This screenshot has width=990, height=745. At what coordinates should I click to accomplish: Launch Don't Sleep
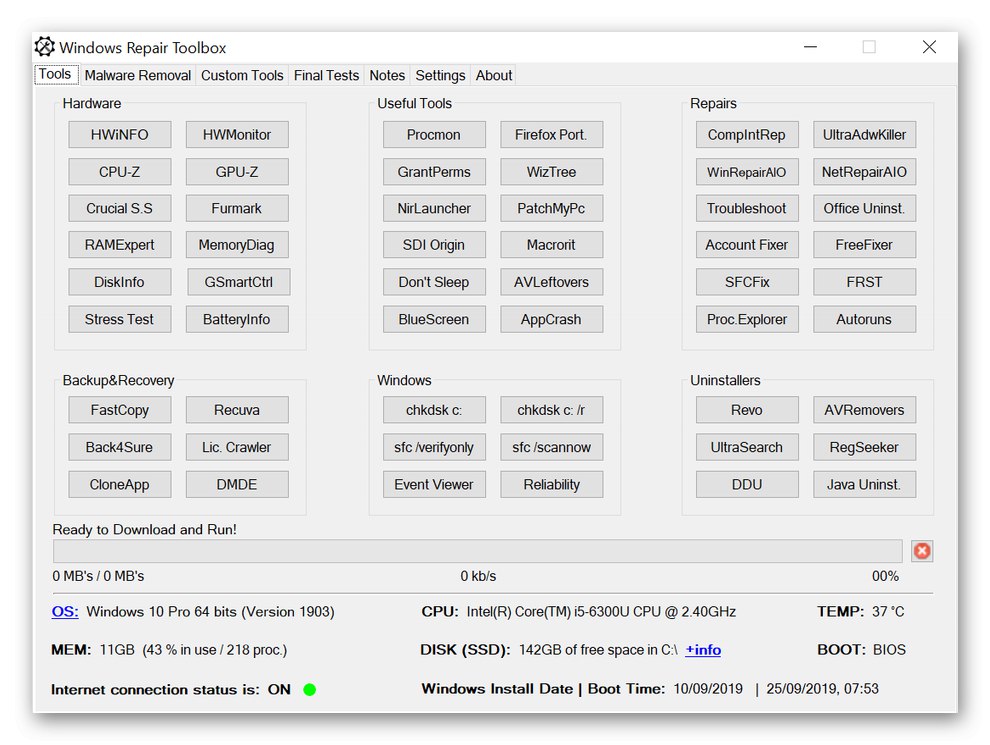[x=434, y=282]
